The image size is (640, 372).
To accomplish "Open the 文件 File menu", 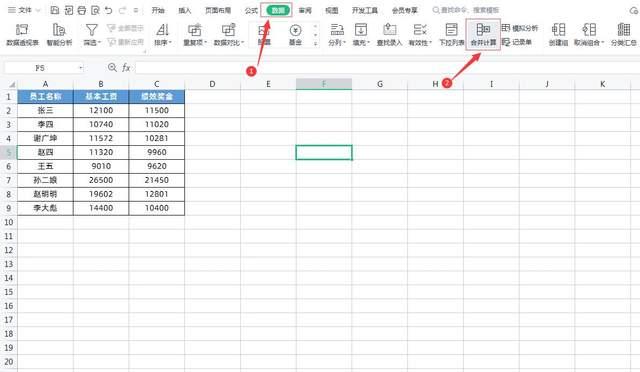I will coord(24,10).
